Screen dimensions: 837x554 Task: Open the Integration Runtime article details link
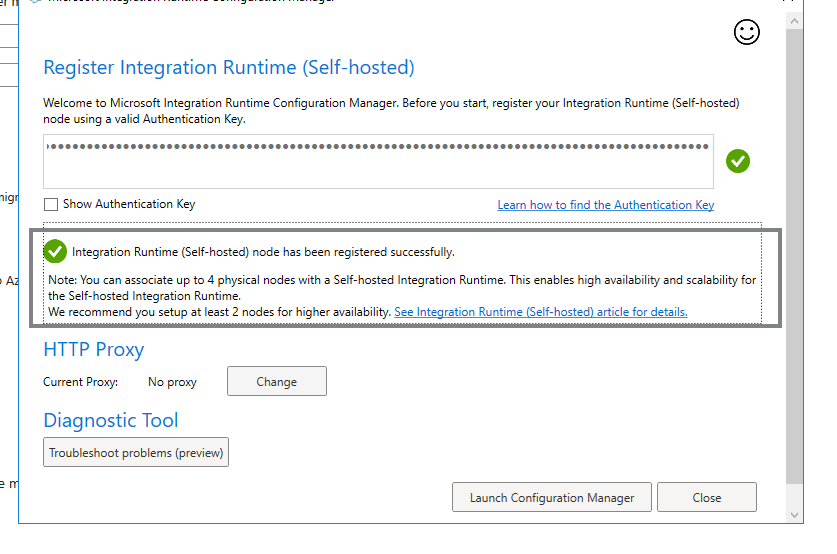(540, 312)
